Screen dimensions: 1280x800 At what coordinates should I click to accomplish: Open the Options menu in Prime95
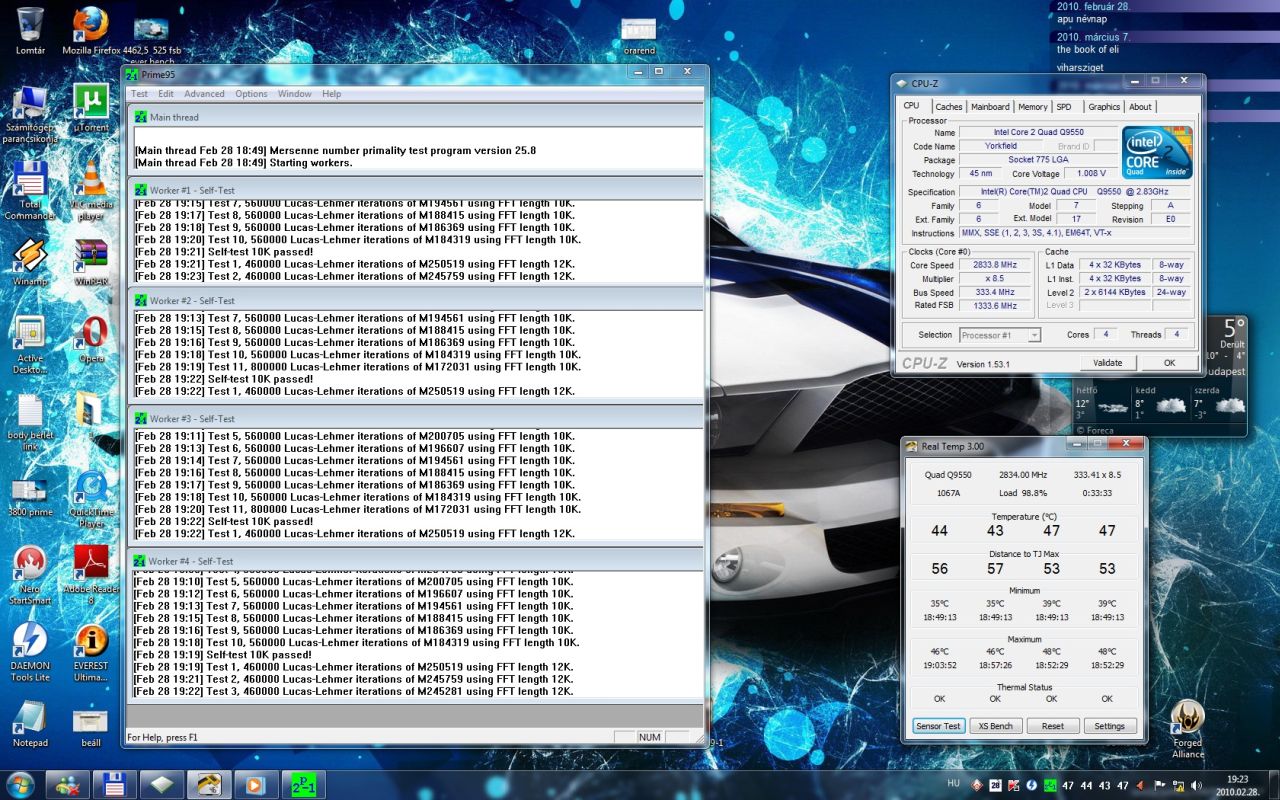coord(251,94)
